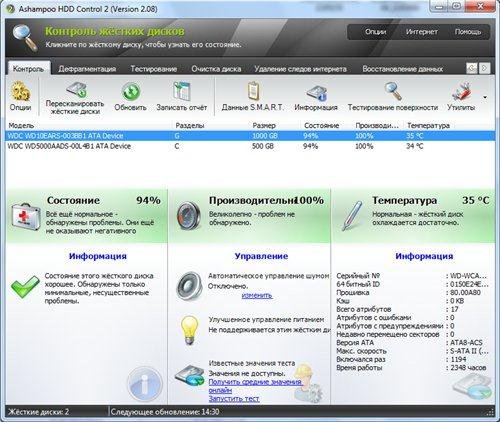The image size is (500, 422).
Task: Click the thermometer Температура icon
Action: coord(352,216)
